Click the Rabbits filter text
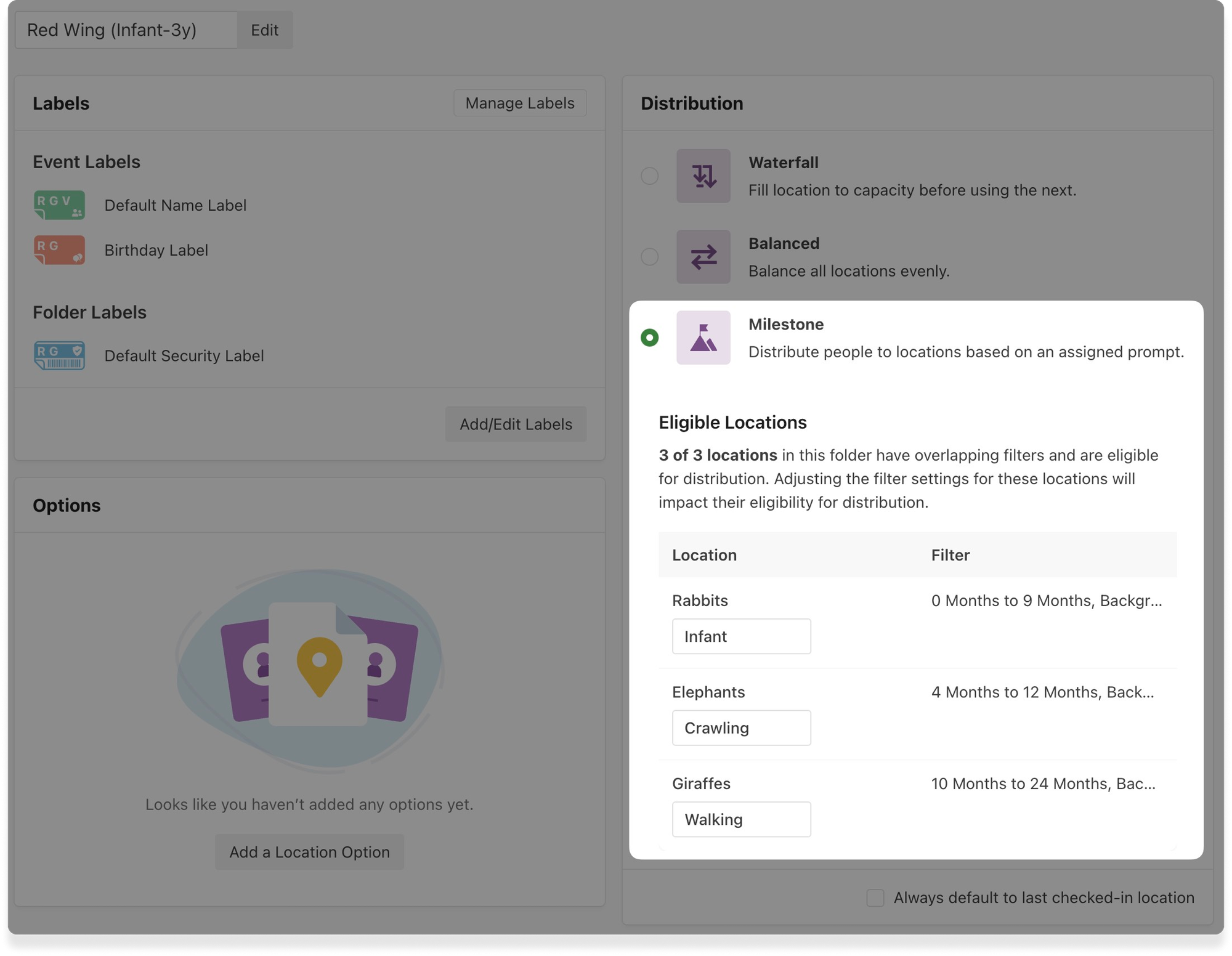The image size is (1232, 956). (x=1046, y=601)
